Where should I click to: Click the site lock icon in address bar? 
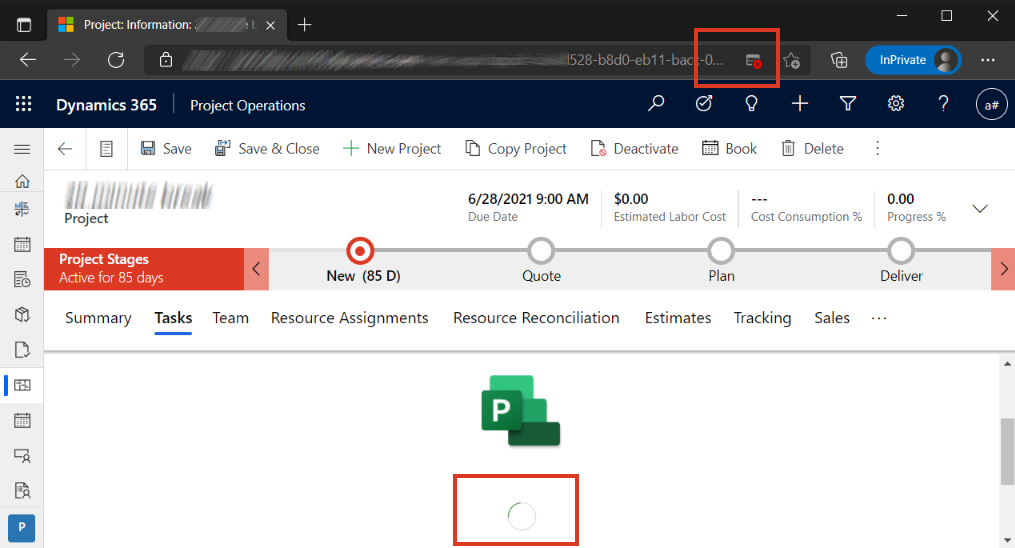click(x=166, y=60)
